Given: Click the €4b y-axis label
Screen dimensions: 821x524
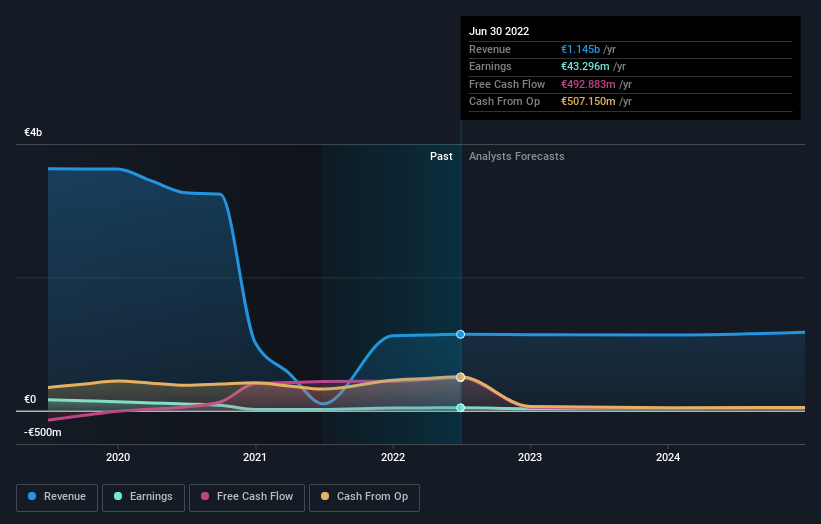Looking at the screenshot, I should (x=33, y=132).
